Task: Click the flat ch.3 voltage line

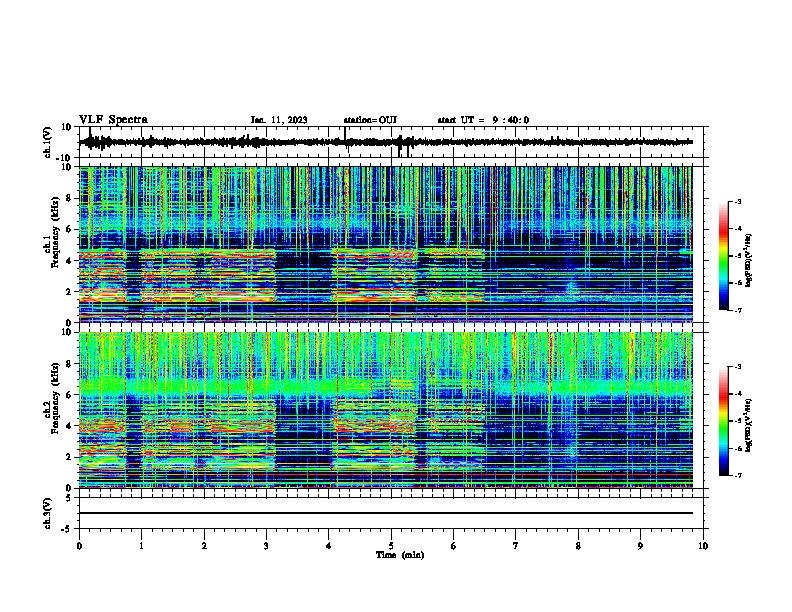Action: coord(386,513)
